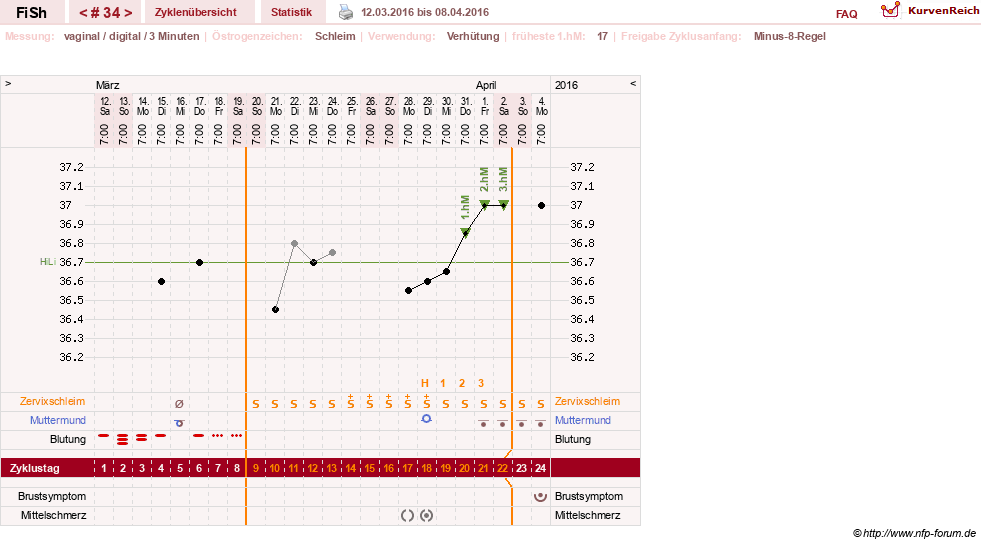Click the left Zervixschleim row label
Screen dimensions: 981x545
53,401
